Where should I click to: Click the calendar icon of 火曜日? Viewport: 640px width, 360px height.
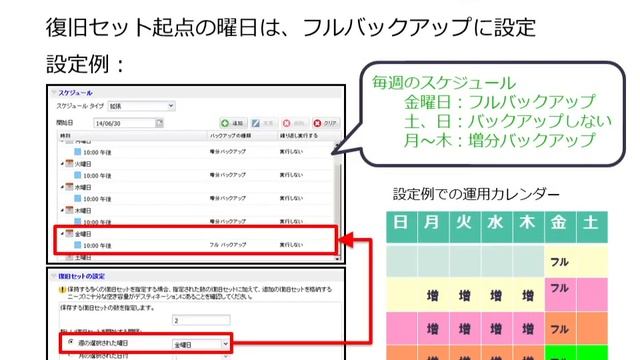69,164
